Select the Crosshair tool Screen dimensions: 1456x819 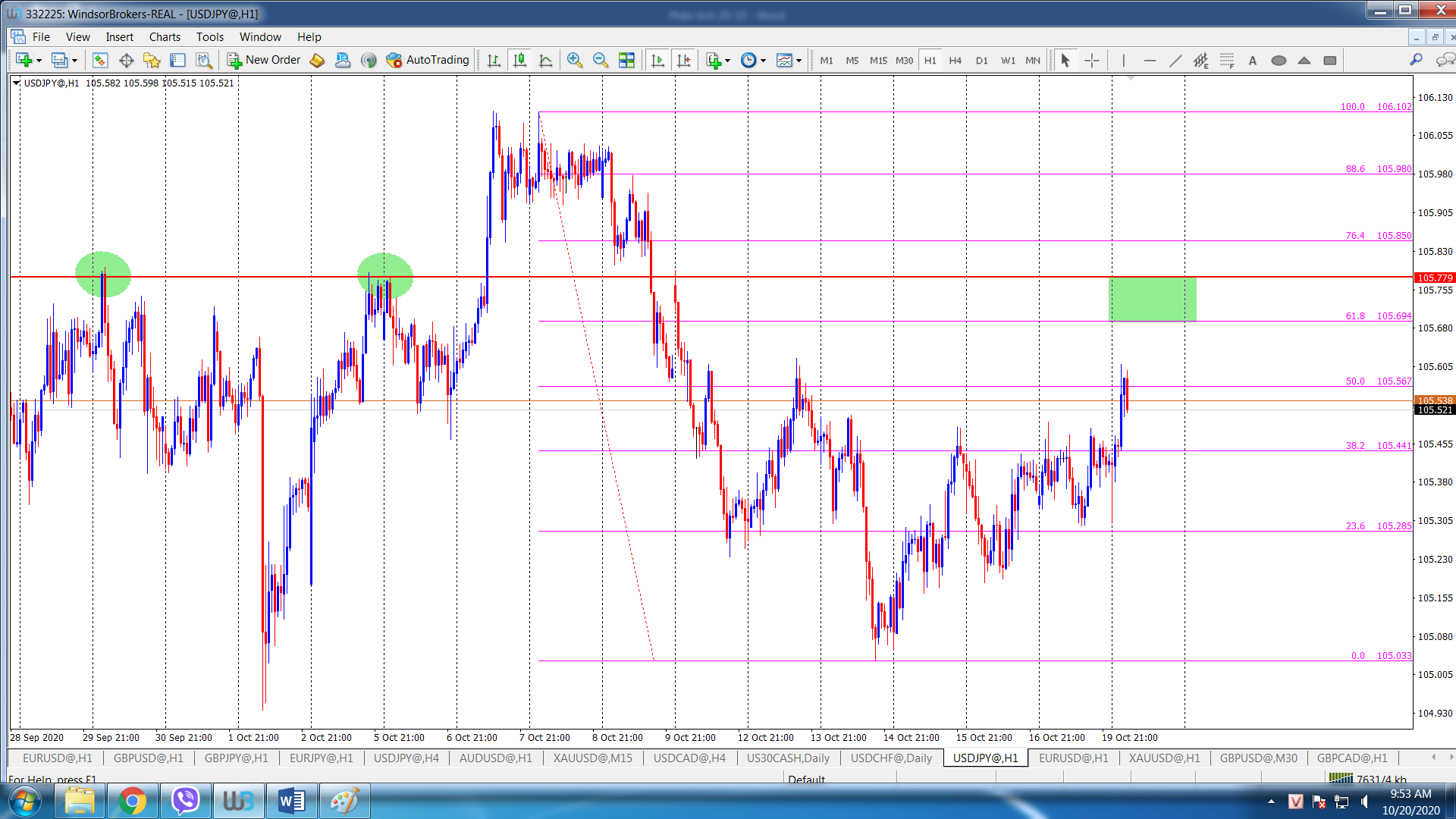point(1092,60)
